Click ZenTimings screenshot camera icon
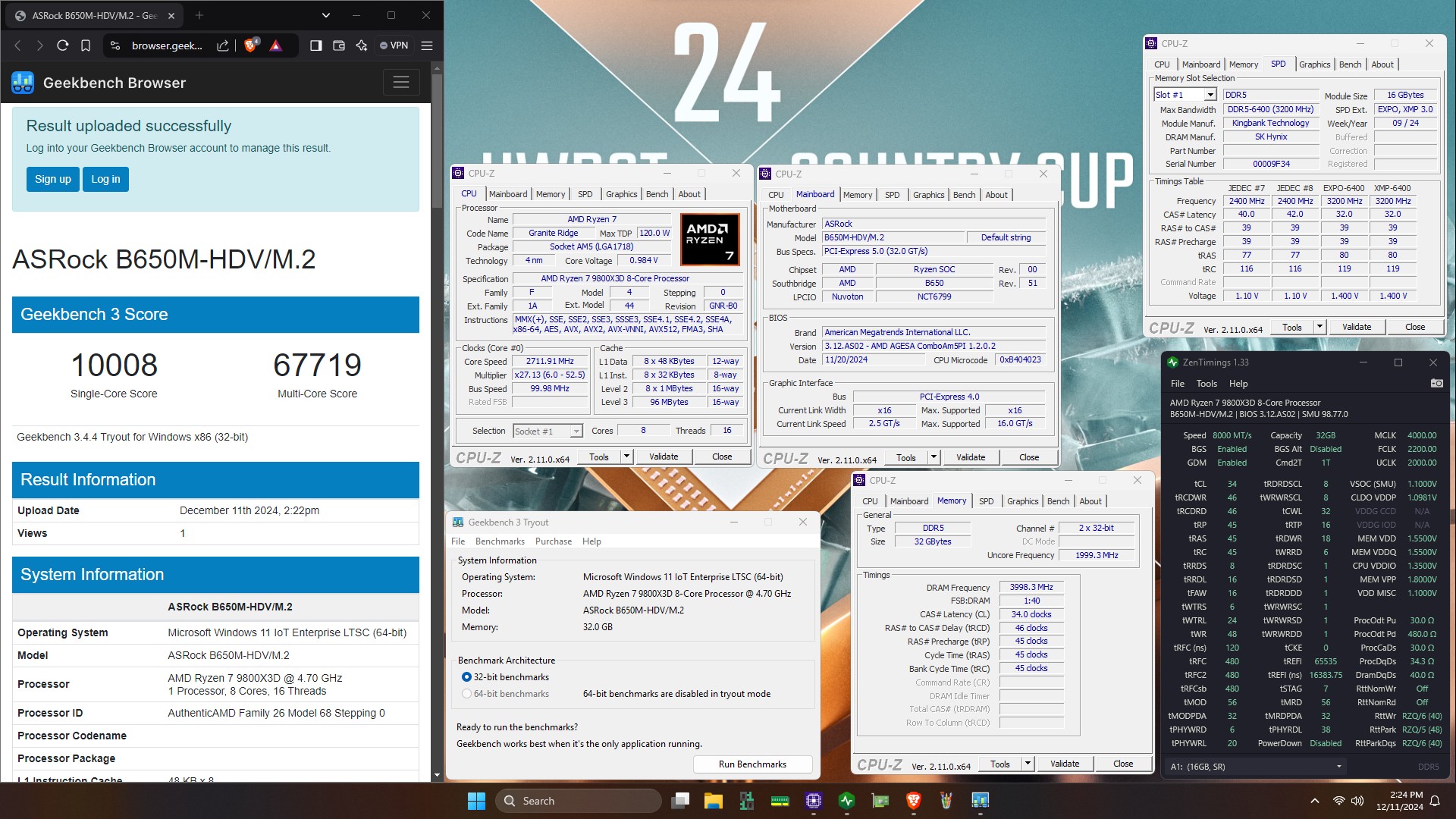The height and width of the screenshot is (819, 1456). click(x=1436, y=384)
